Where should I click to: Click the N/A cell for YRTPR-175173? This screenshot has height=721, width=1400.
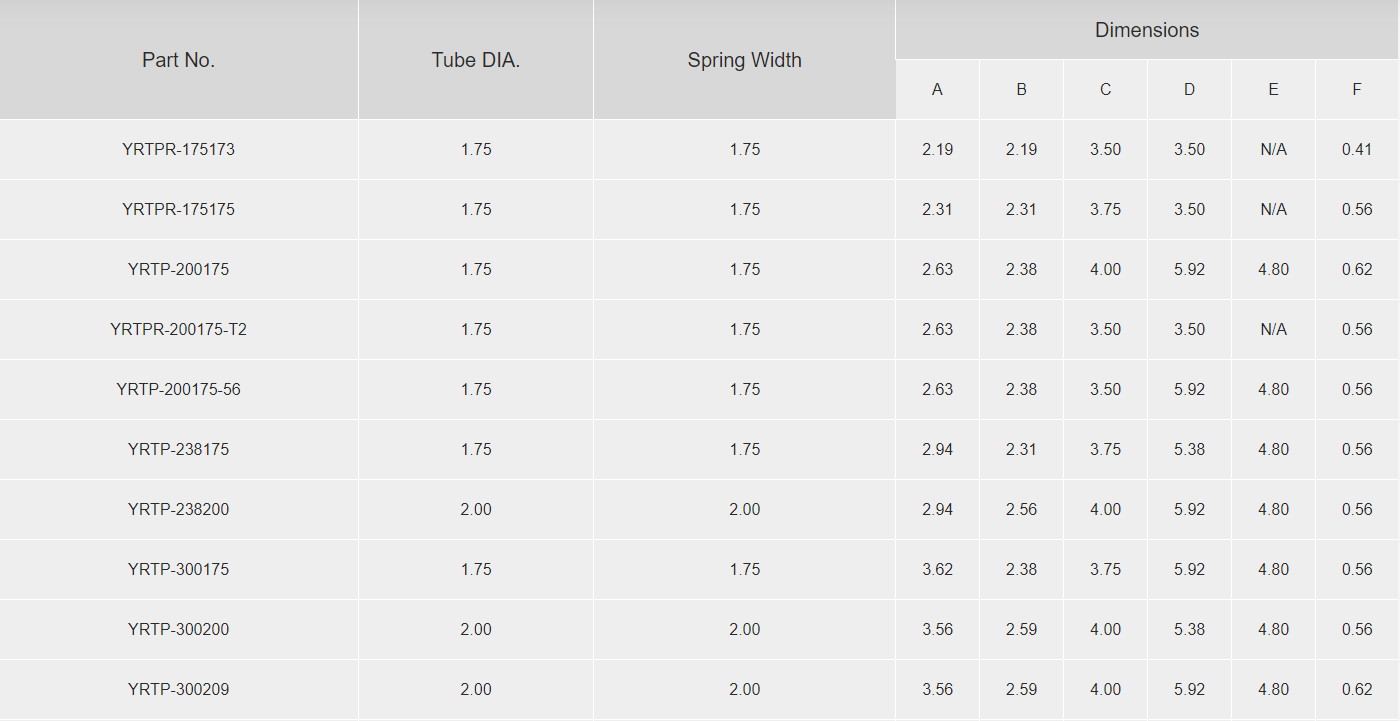1273,150
